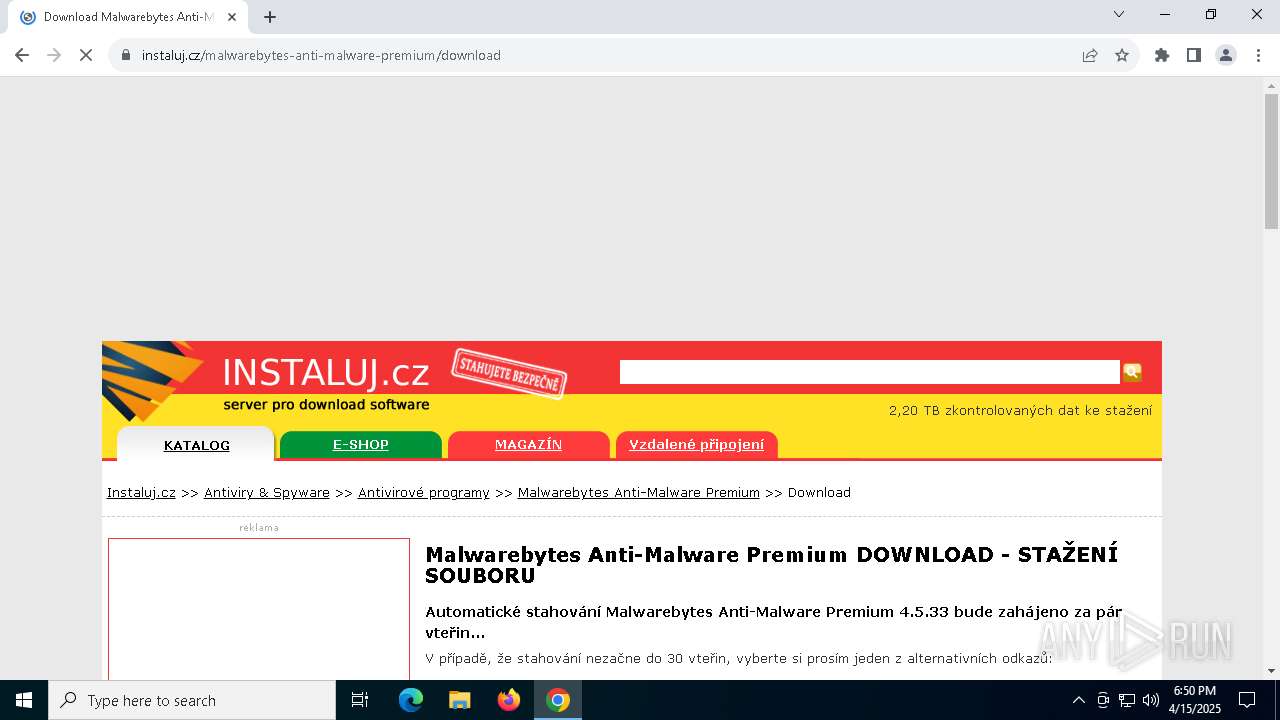Viewport: 1280px width, 720px height.
Task: Open Chrome extensions puzzle icon
Action: click(1162, 55)
